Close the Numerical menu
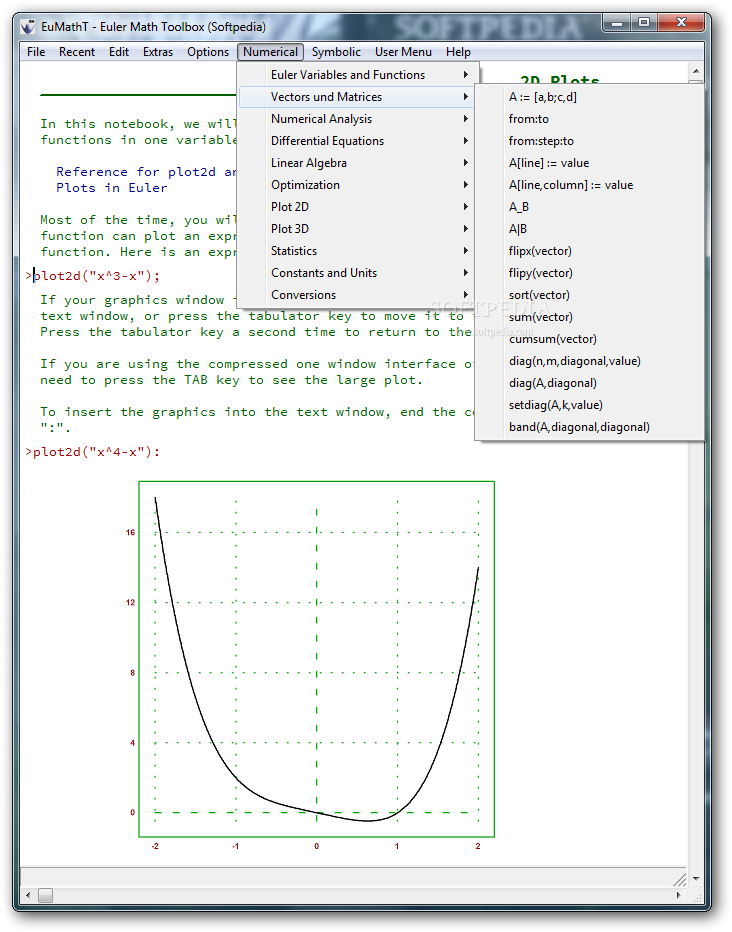The width and height of the screenshot is (732, 932). (270, 52)
